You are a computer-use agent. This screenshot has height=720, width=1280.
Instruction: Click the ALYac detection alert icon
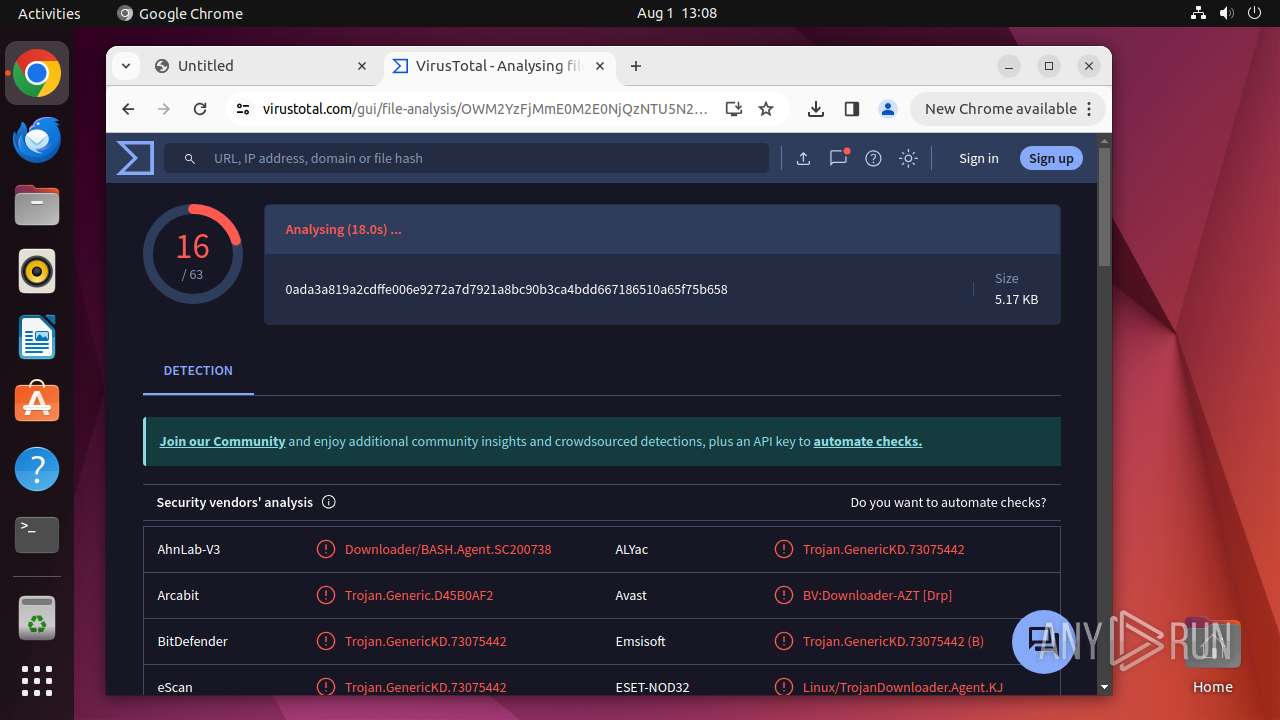coord(784,549)
